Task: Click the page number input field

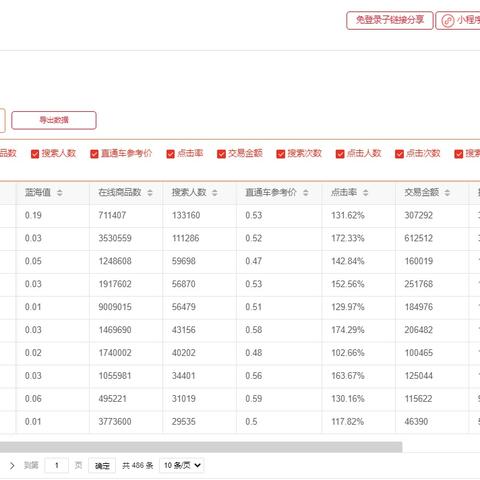Action: click(57, 465)
